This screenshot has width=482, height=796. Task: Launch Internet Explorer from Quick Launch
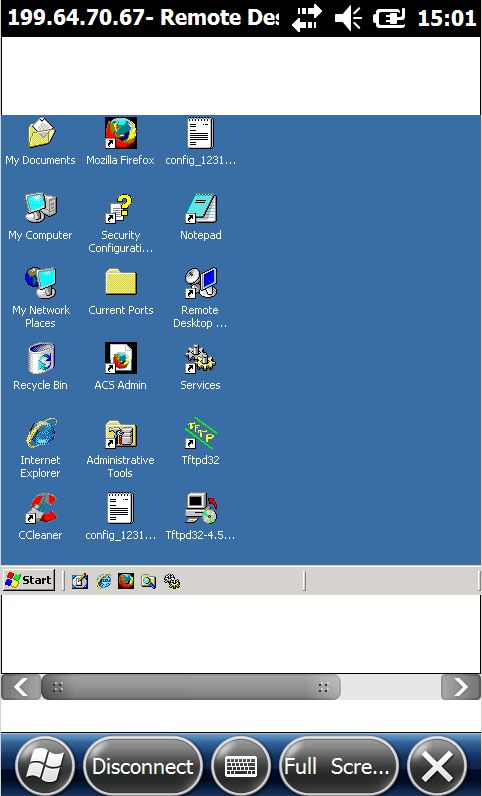[x=104, y=581]
